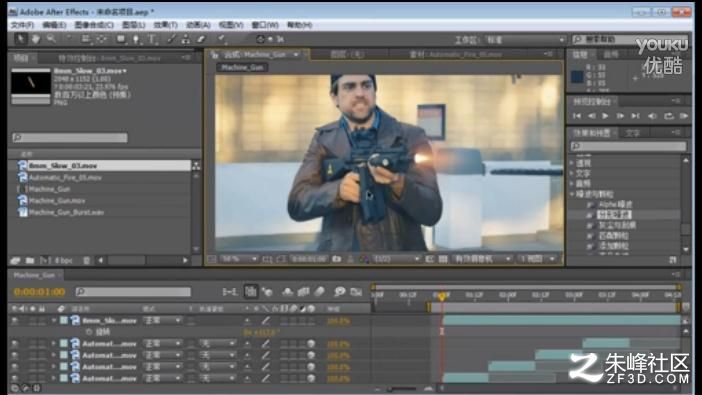Open the File menu

[22, 25]
